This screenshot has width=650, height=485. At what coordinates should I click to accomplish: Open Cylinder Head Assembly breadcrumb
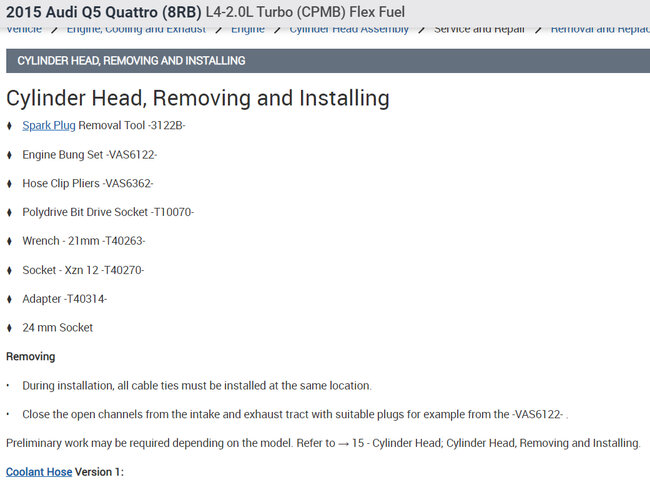click(x=349, y=29)
